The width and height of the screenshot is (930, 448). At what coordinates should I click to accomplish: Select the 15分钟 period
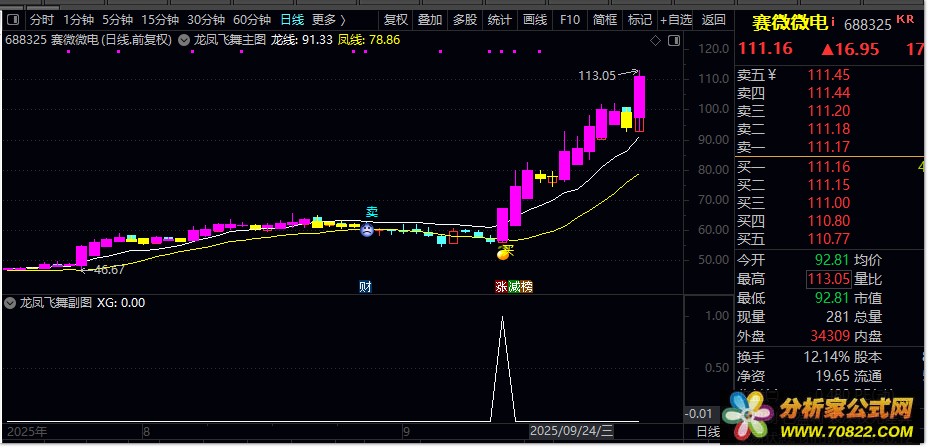coord(160,20)
